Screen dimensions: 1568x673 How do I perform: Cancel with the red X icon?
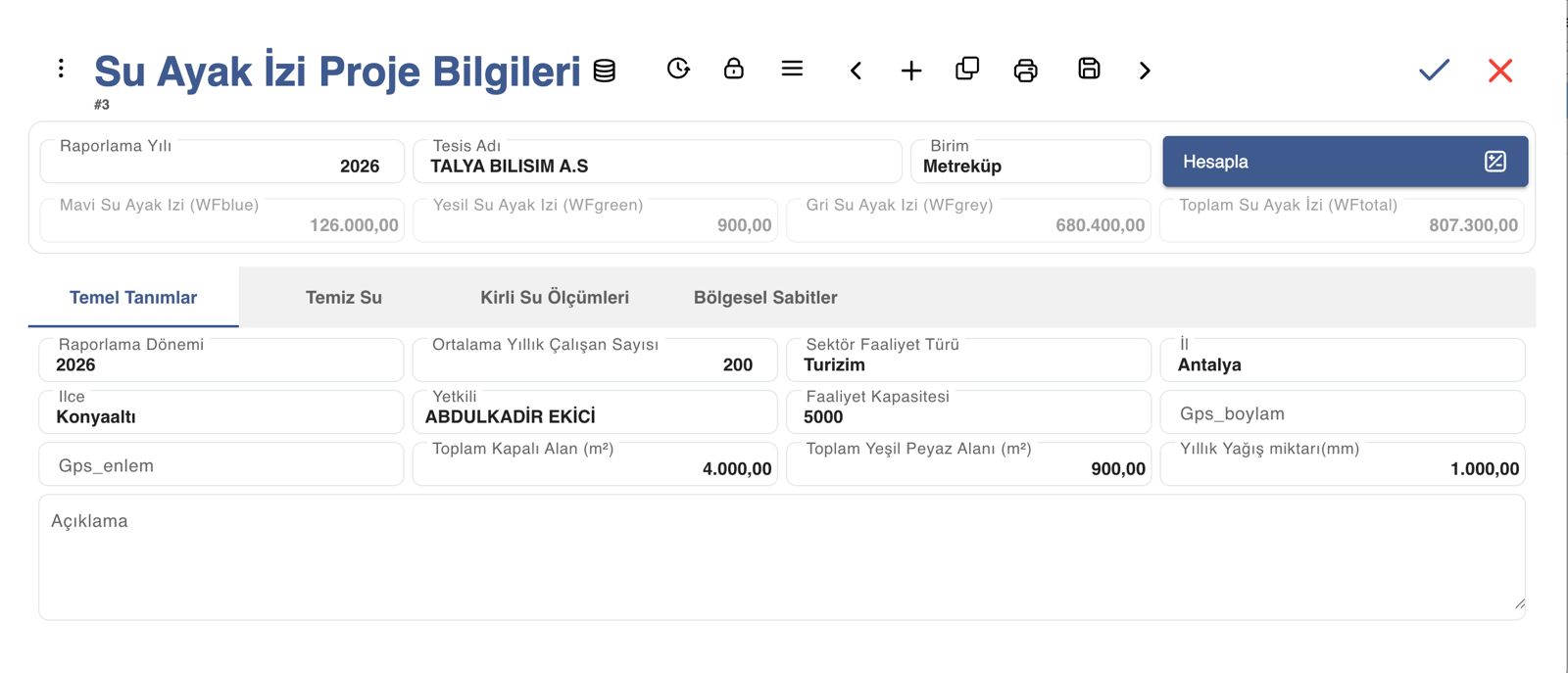[x=1500, y=71]
